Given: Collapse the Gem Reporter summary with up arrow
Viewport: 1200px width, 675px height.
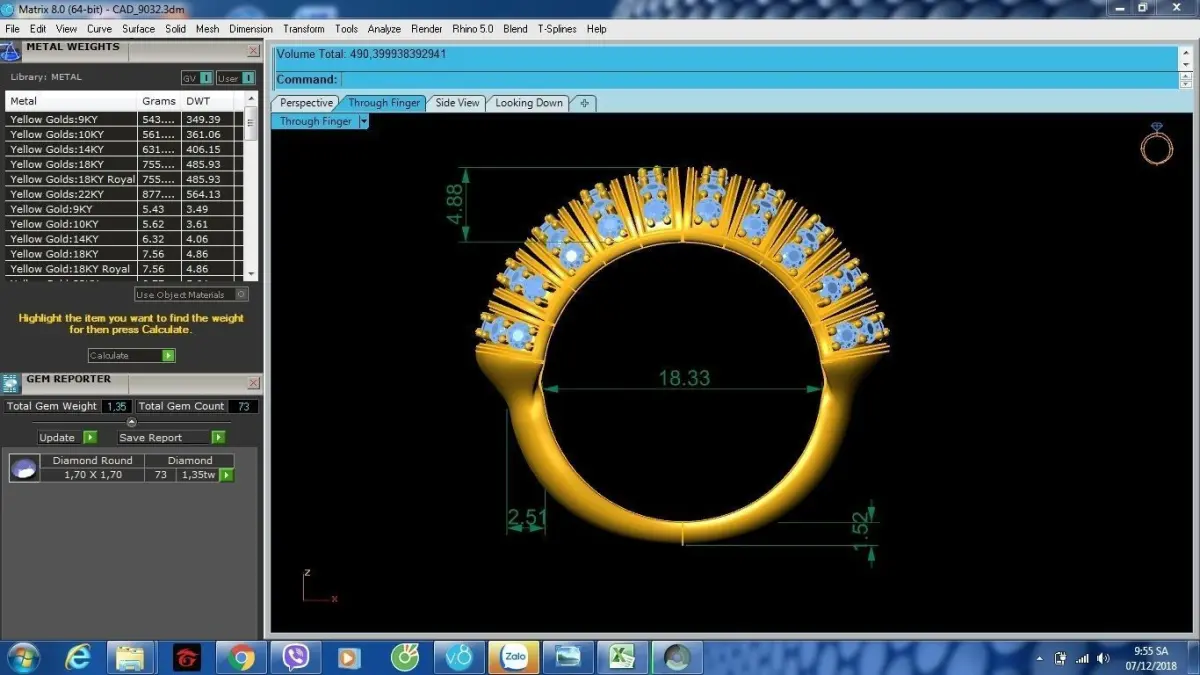Looking at the screenshot, I should [x=131, y=422].
